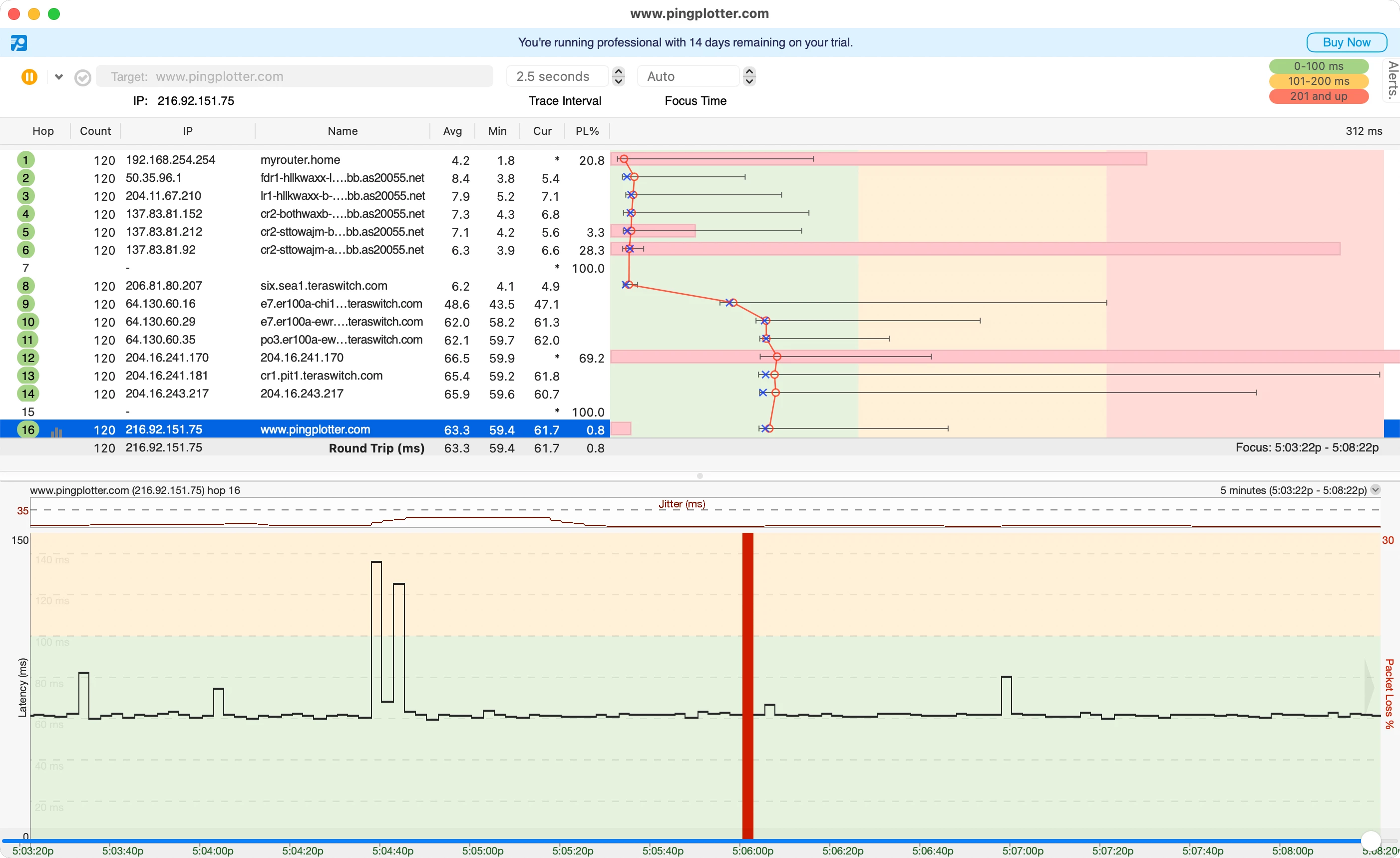Click the Focus 5:03:22p - 5:08:22p label
1400x858 pixels.
coord(1307,447)
